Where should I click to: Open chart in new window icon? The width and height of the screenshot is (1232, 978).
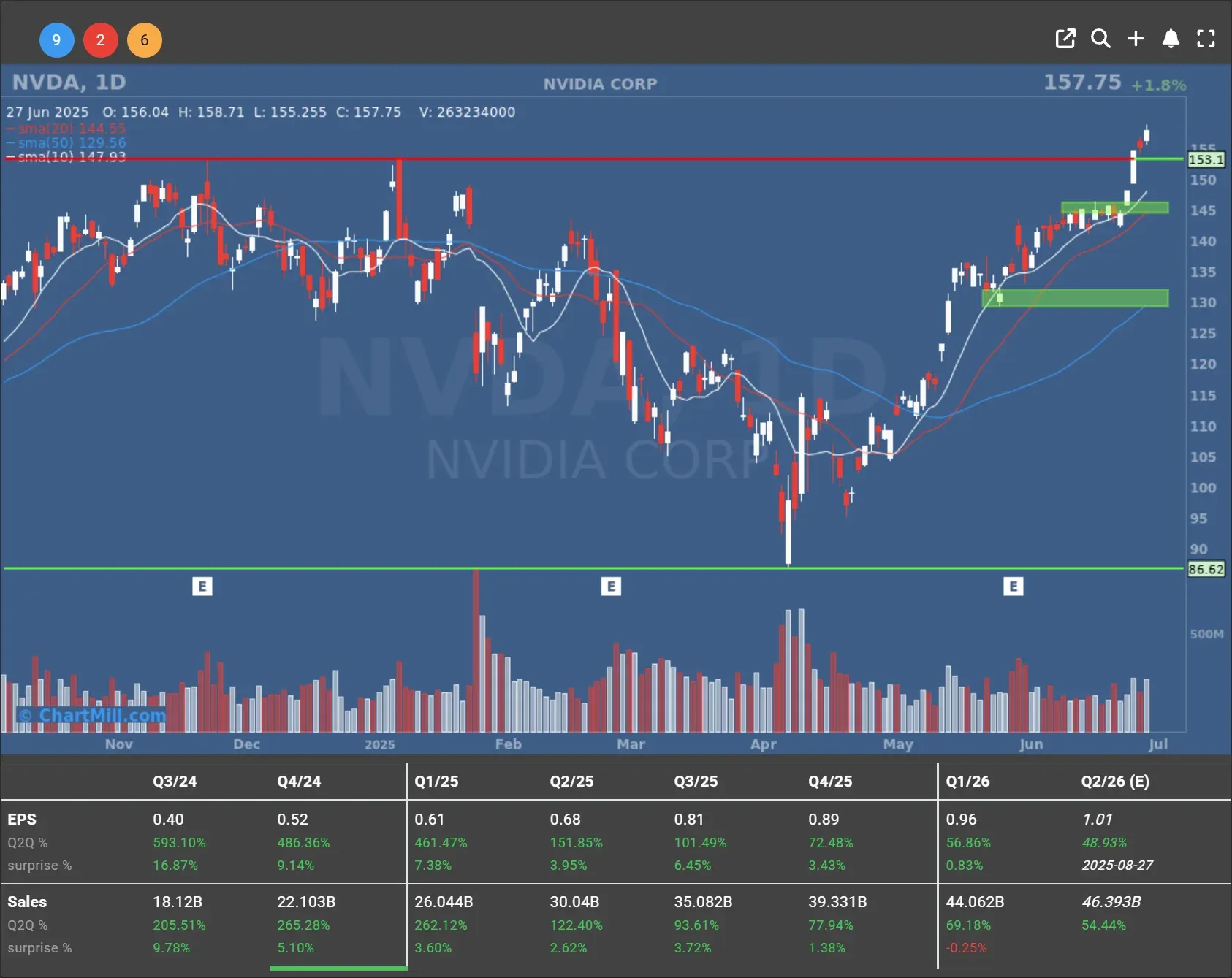1065,39
